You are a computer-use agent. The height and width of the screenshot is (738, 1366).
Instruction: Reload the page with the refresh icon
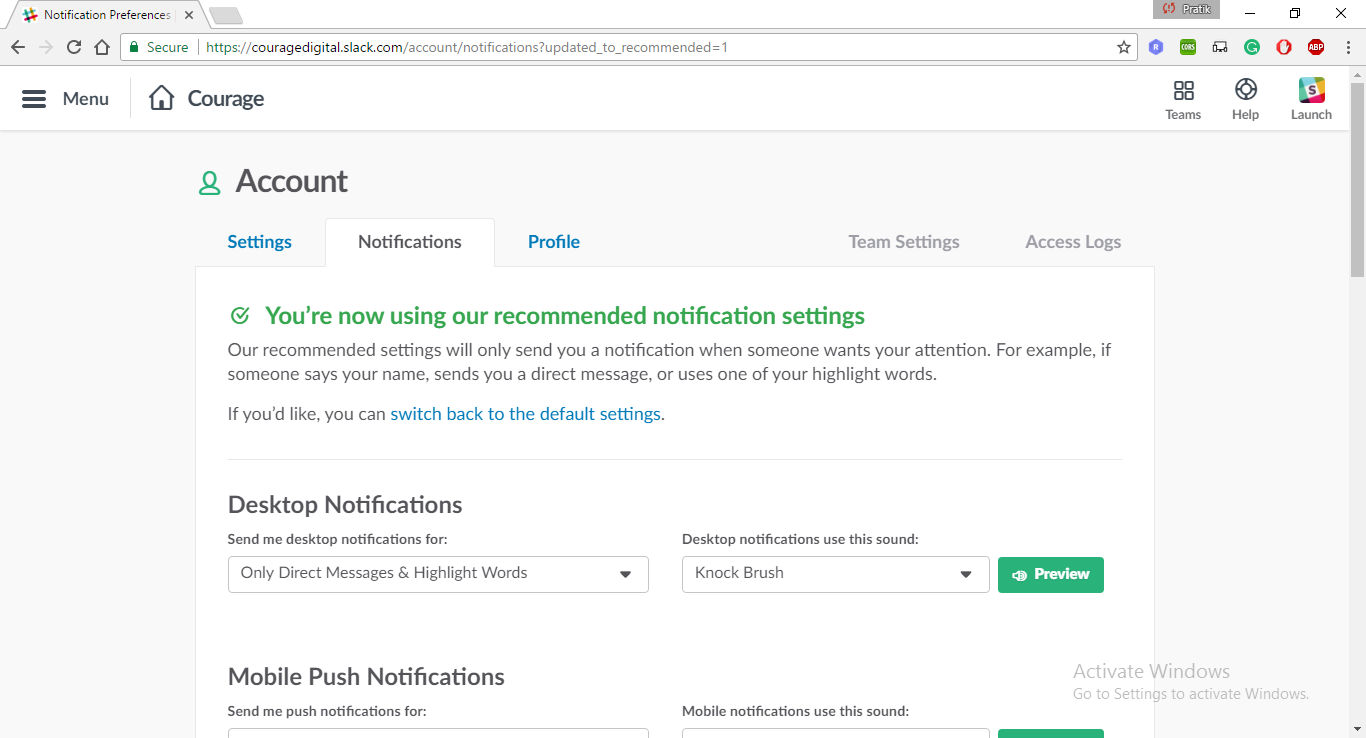tap(74, 47)
